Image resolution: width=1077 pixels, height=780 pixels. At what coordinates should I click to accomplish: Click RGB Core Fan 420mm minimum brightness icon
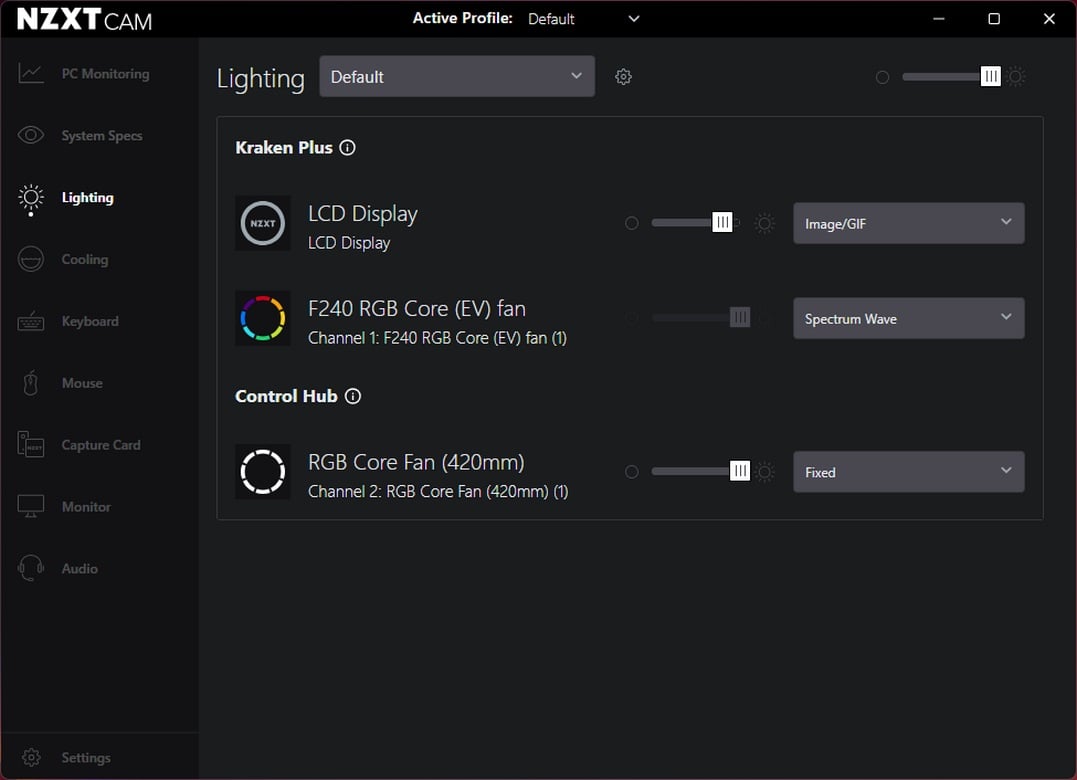[x=632, y=472]
